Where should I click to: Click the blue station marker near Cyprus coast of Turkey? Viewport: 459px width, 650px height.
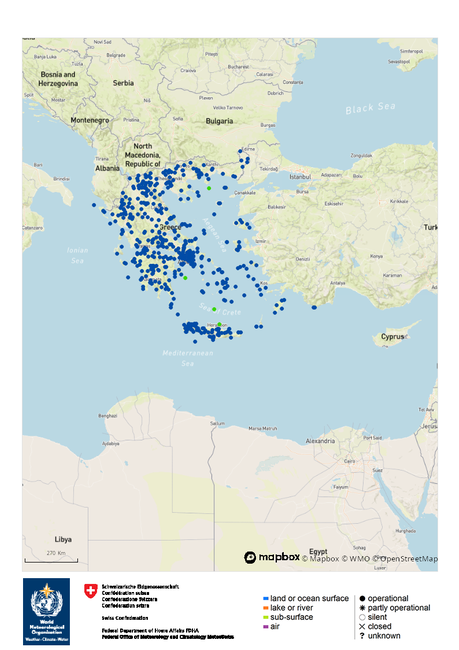click(314, 307)
